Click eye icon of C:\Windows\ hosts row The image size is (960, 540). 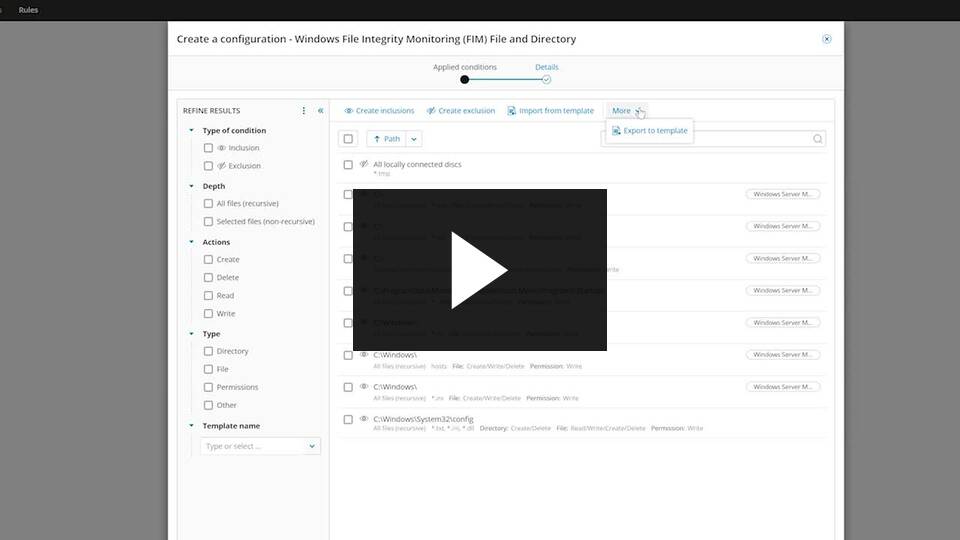pos(364,354)
